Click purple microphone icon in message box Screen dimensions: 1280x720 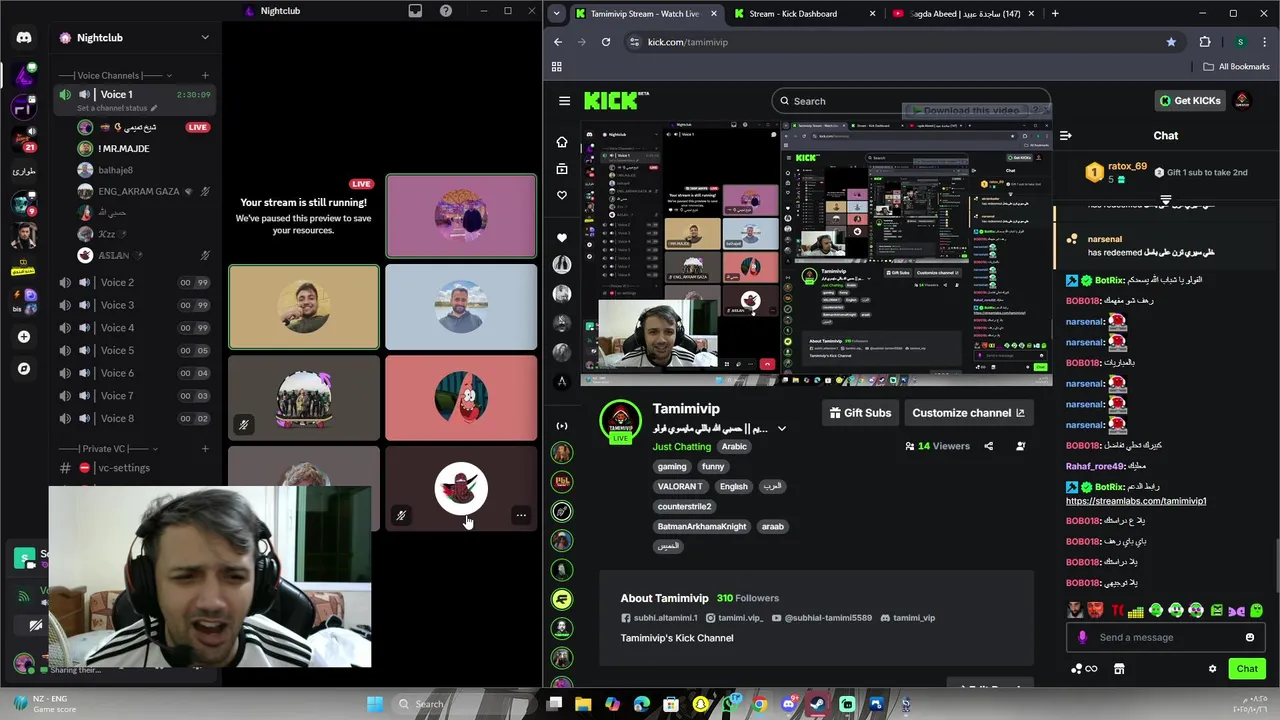pyautogui.click(x=1082, y=637)
